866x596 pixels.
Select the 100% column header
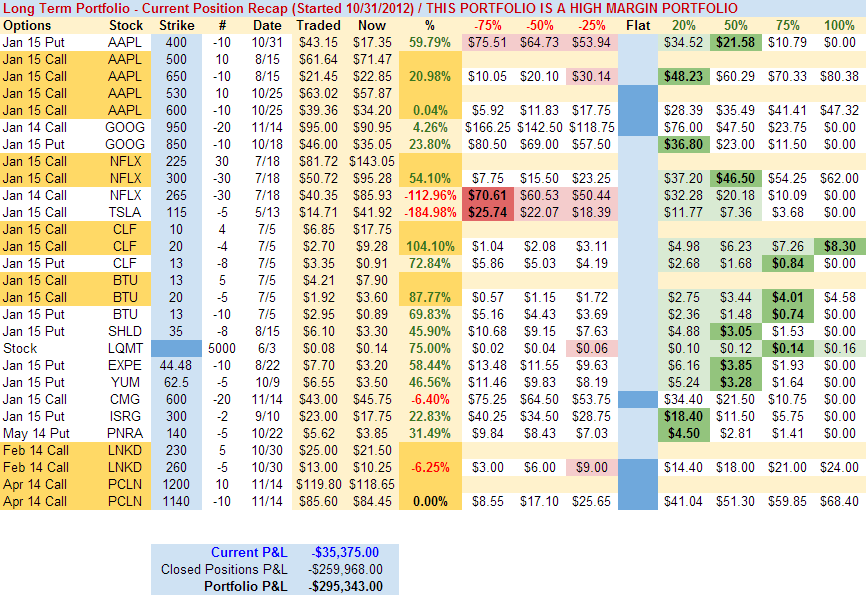(838, 25)
